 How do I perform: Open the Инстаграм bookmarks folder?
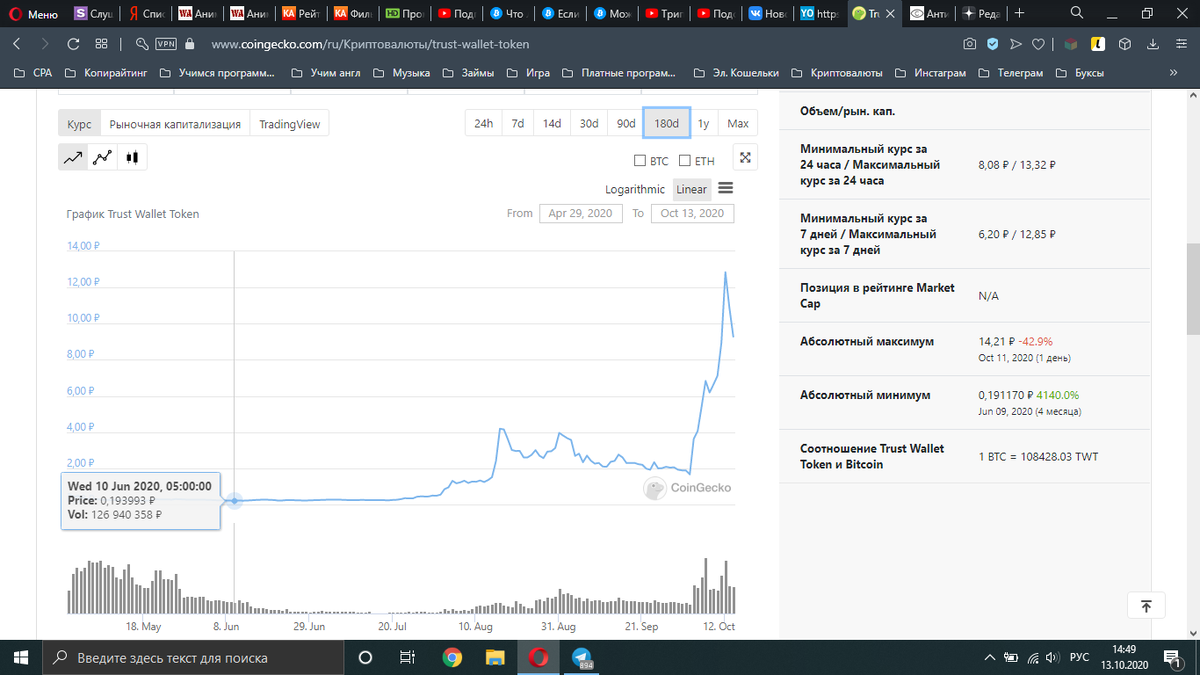(930, 73)
